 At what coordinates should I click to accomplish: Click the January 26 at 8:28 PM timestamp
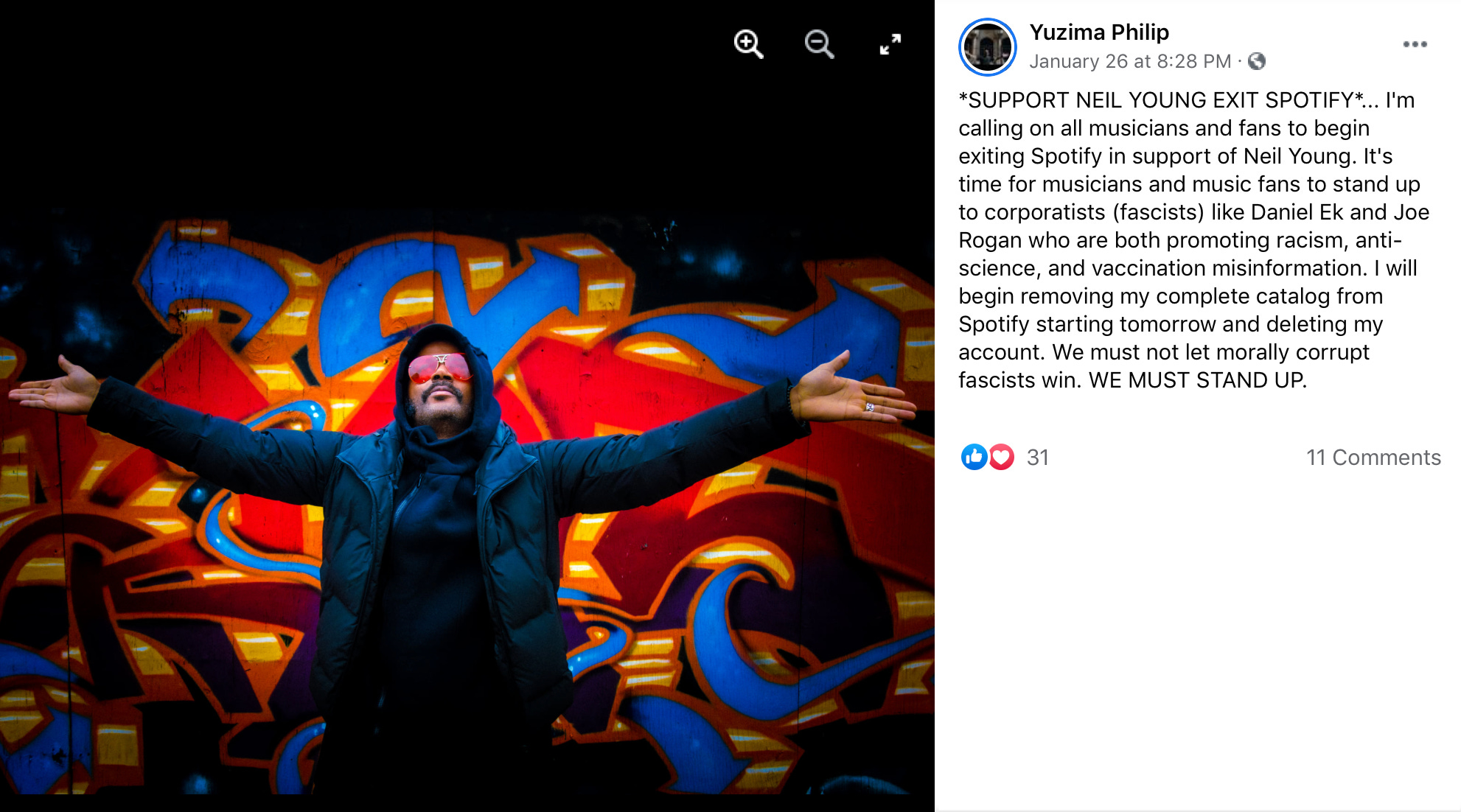click(1130, 61)
